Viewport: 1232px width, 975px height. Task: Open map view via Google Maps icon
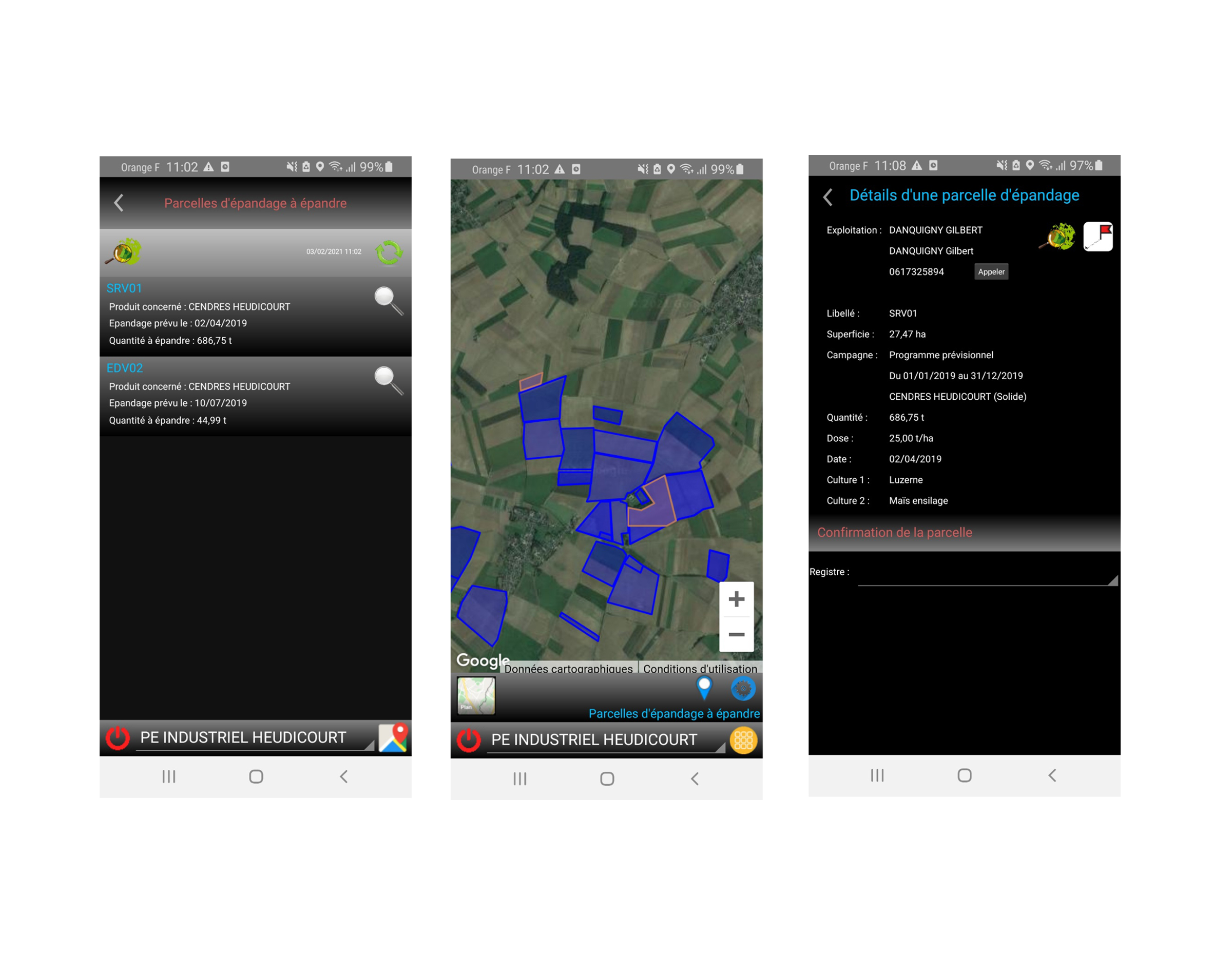tap(393, 737)
